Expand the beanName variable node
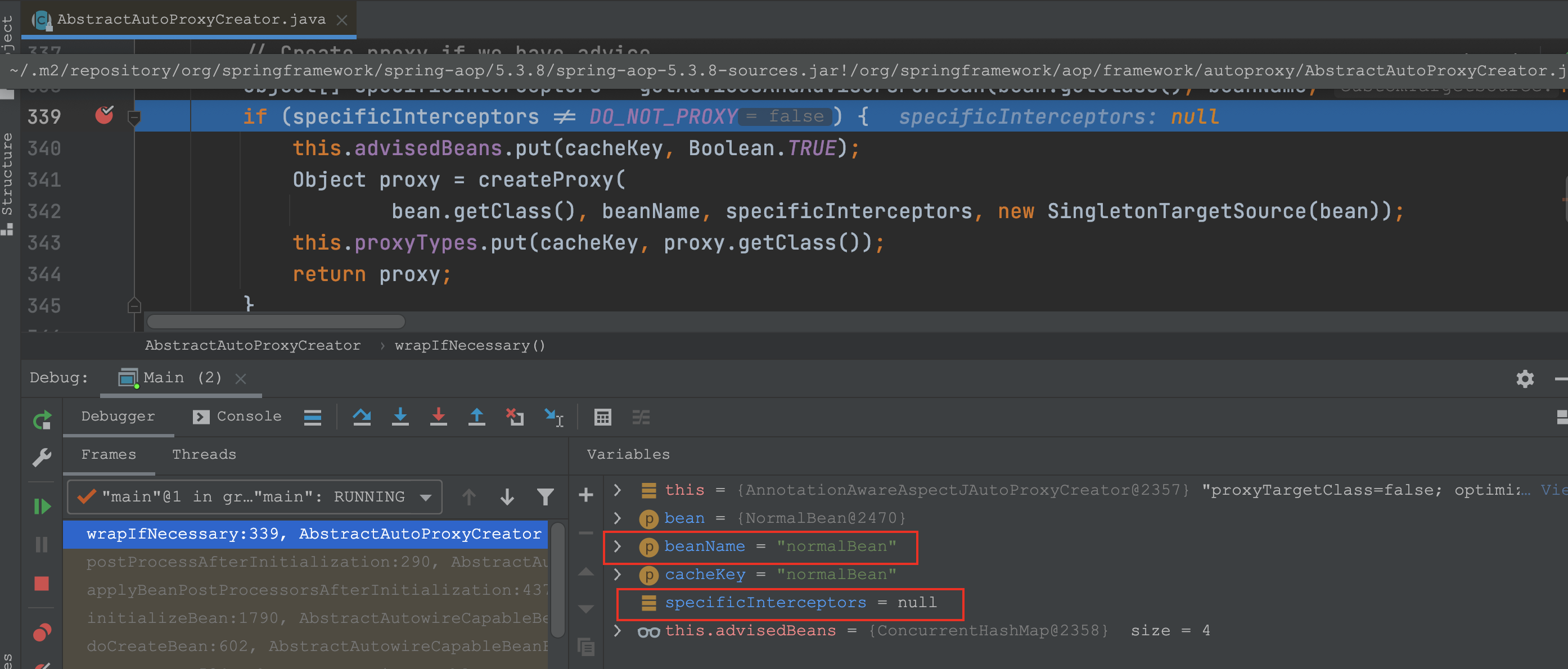The image size is (1568, 669). tap(617, 545)
